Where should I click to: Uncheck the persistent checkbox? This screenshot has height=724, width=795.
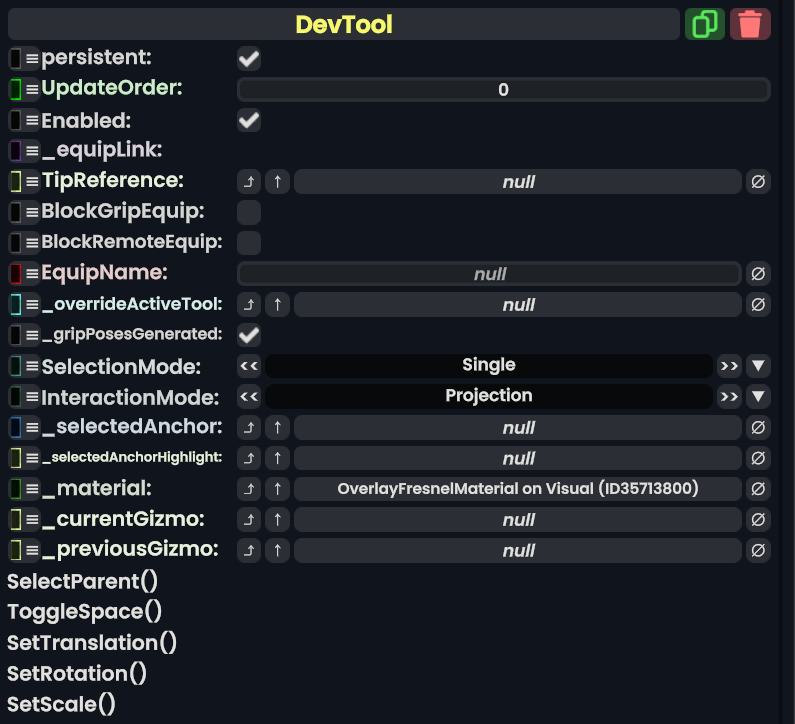(x=249, y=59)
